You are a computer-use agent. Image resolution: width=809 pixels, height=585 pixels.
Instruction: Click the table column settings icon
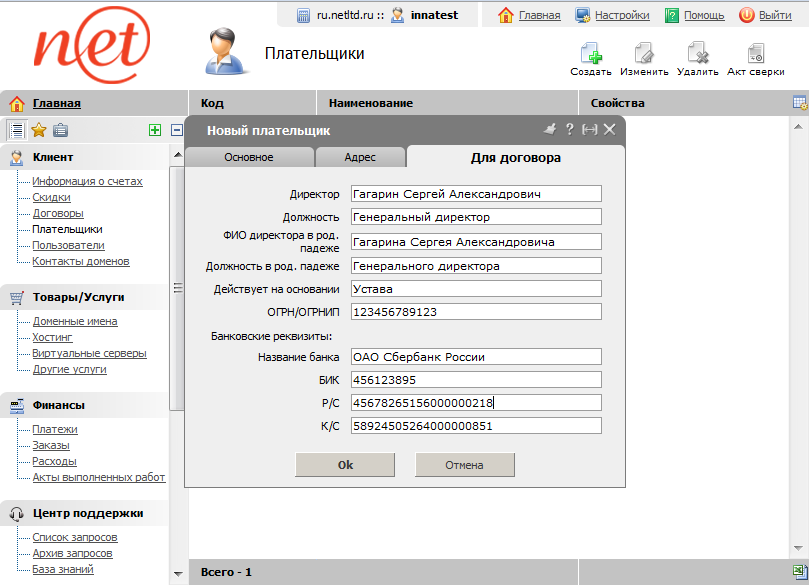[799, 103]
